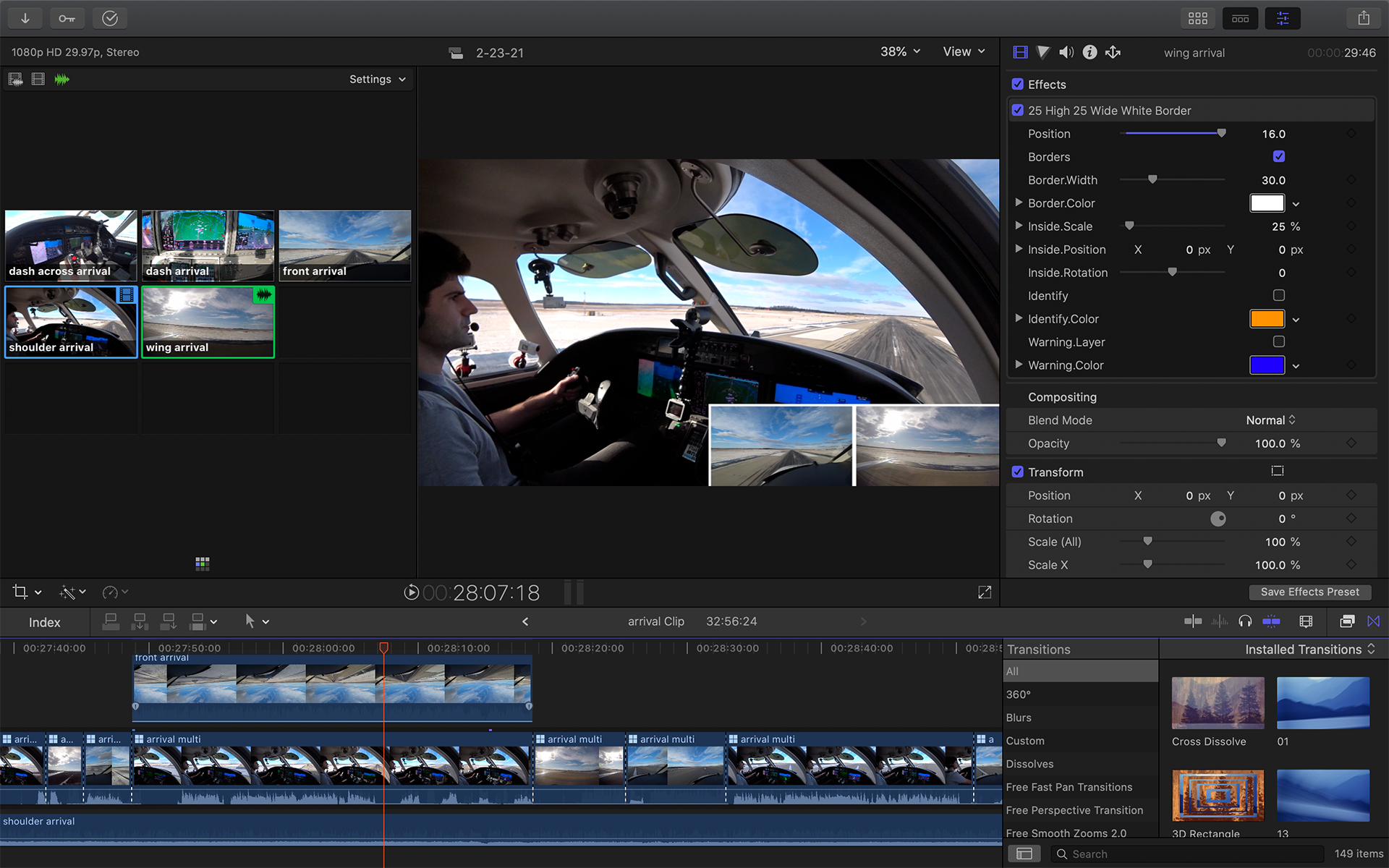This screenshot has height=868, width=1389.
Task: Select All transitions category
Action: (1081, 671)
